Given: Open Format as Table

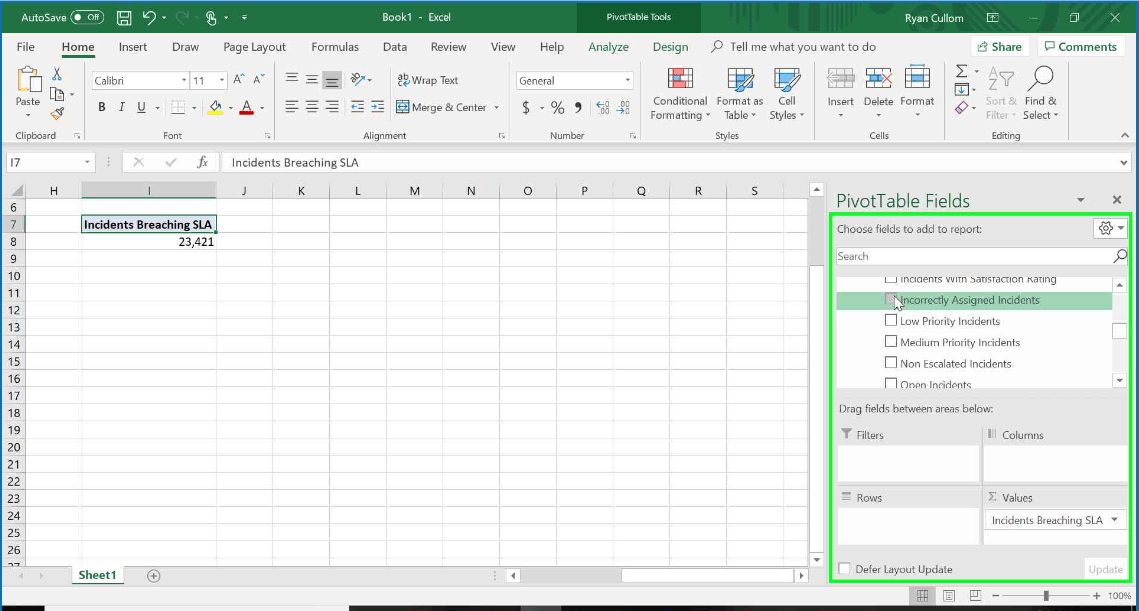Looking at the screenshot, I should coord(739,94).
